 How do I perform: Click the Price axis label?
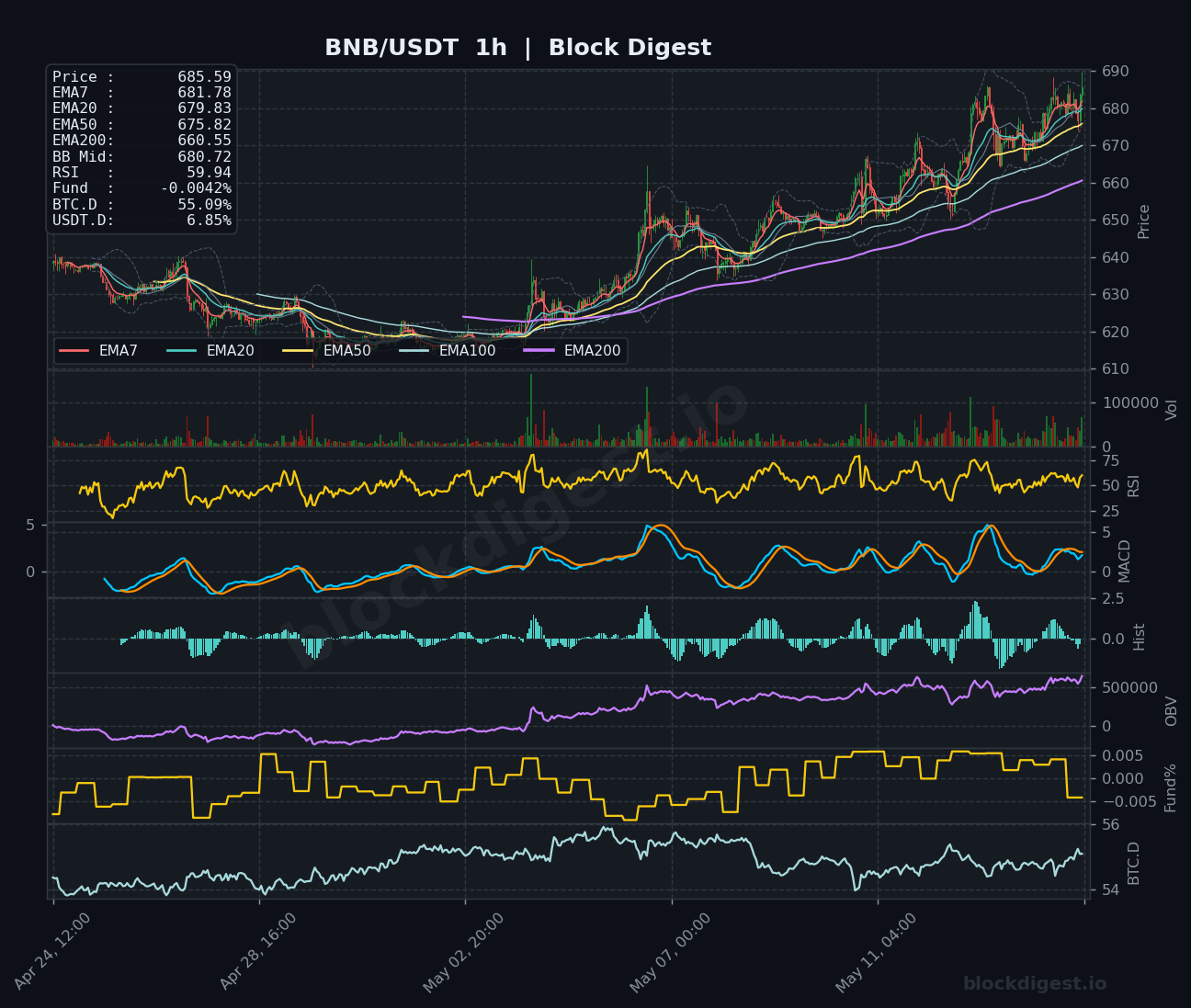coord(1144,221)
